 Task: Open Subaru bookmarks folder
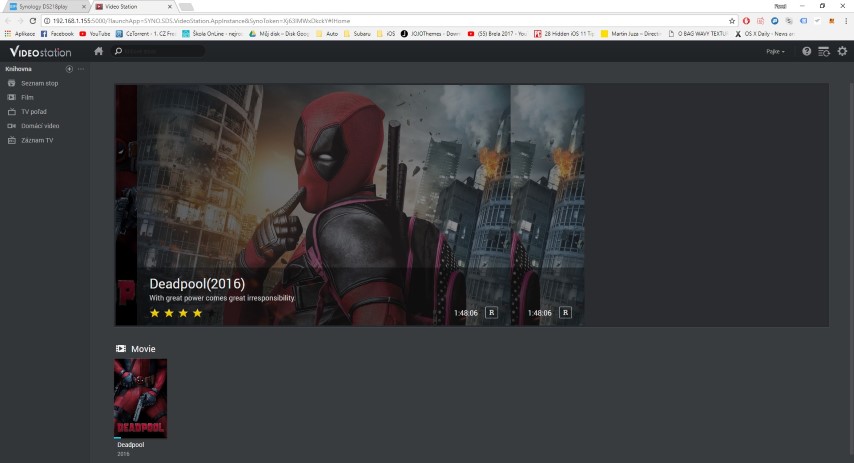357,34
